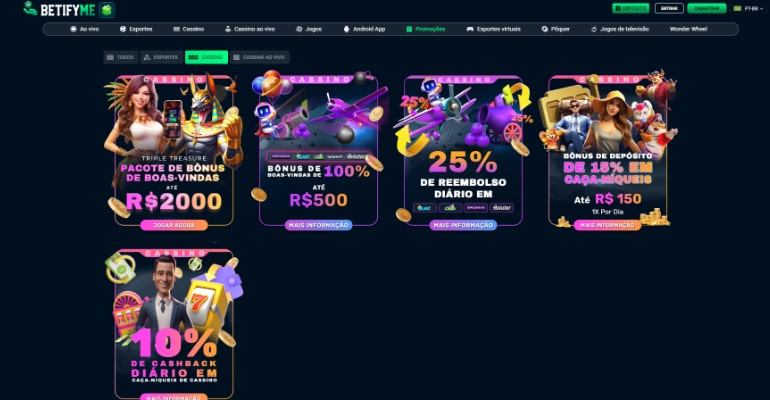Open Jogos de televisão page
The image size is (770, 400).
(620, 29)
